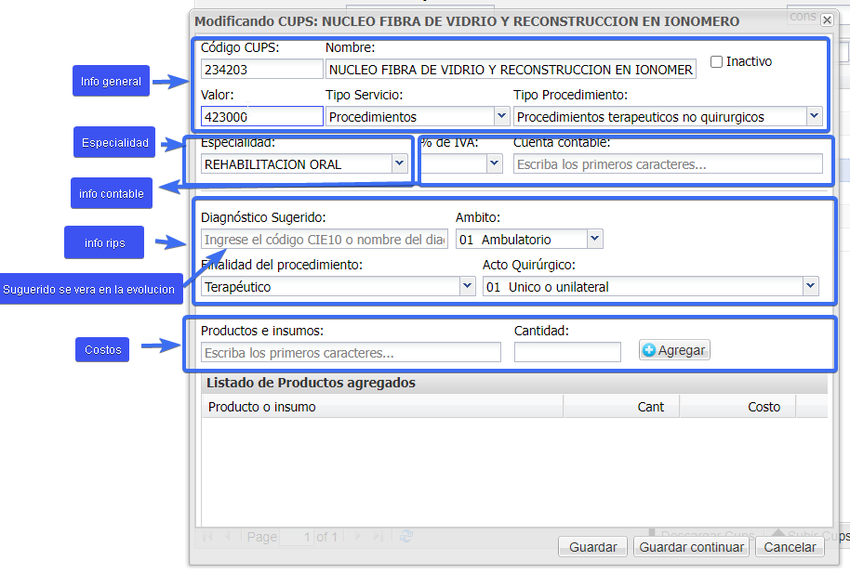850x587 pixels.
Task: Click the Cuenta contable field
Action: coord(668,164)
